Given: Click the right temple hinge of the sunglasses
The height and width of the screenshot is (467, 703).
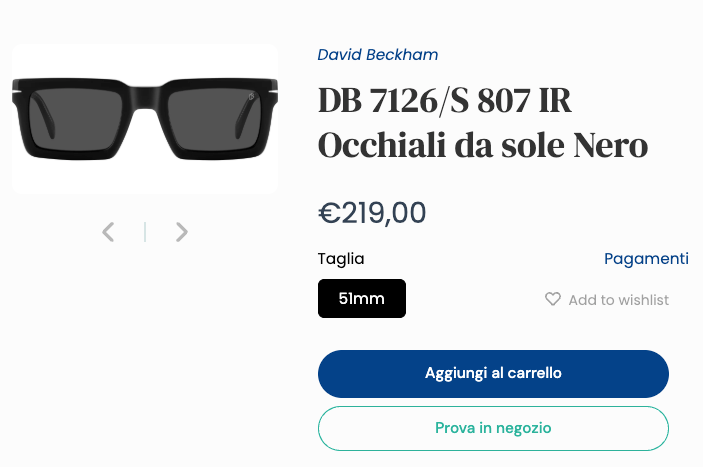Looking at the screenshot, I should click(x=272, y=95).
